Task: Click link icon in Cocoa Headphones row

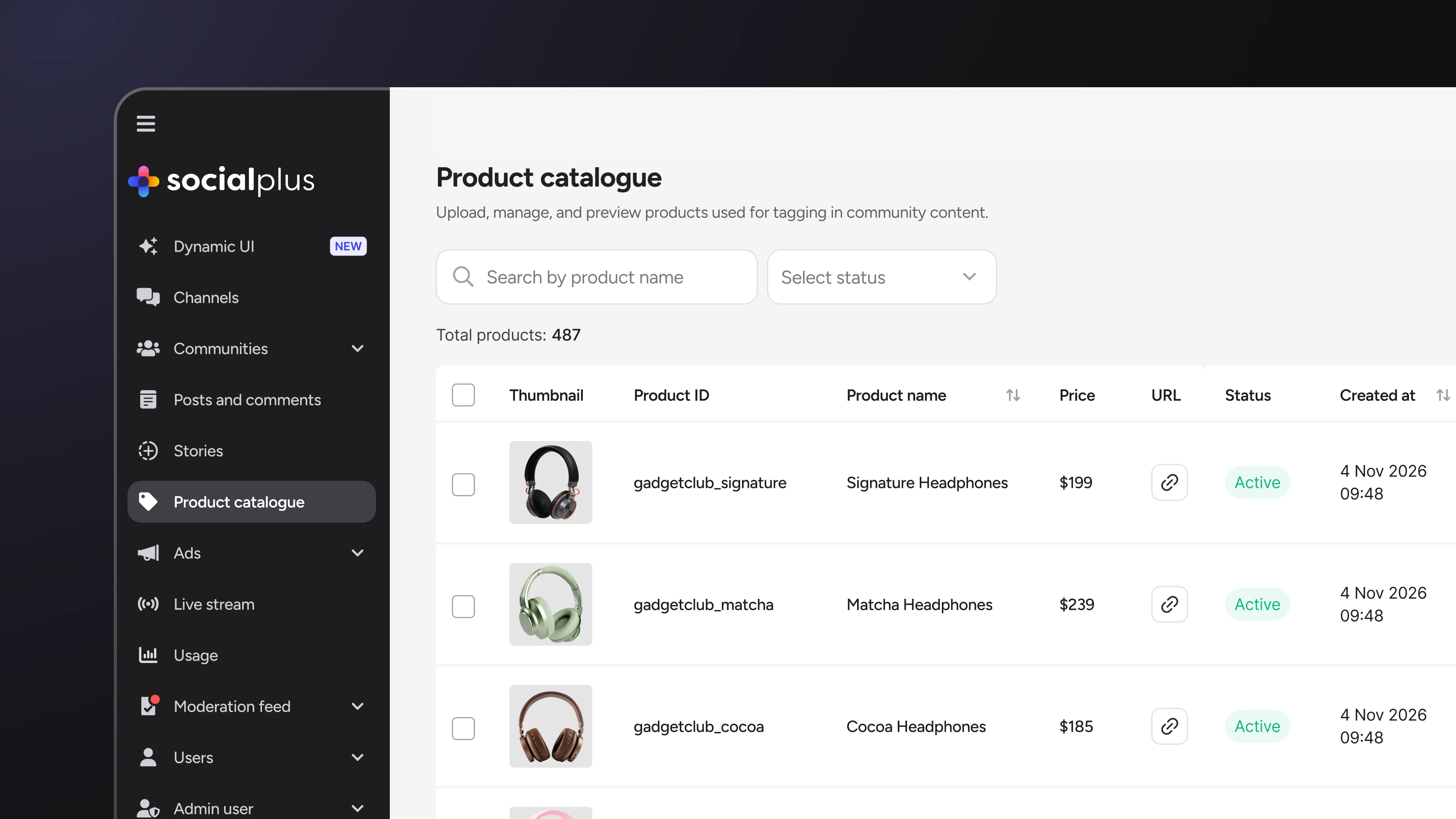Action: (1169, 726)
